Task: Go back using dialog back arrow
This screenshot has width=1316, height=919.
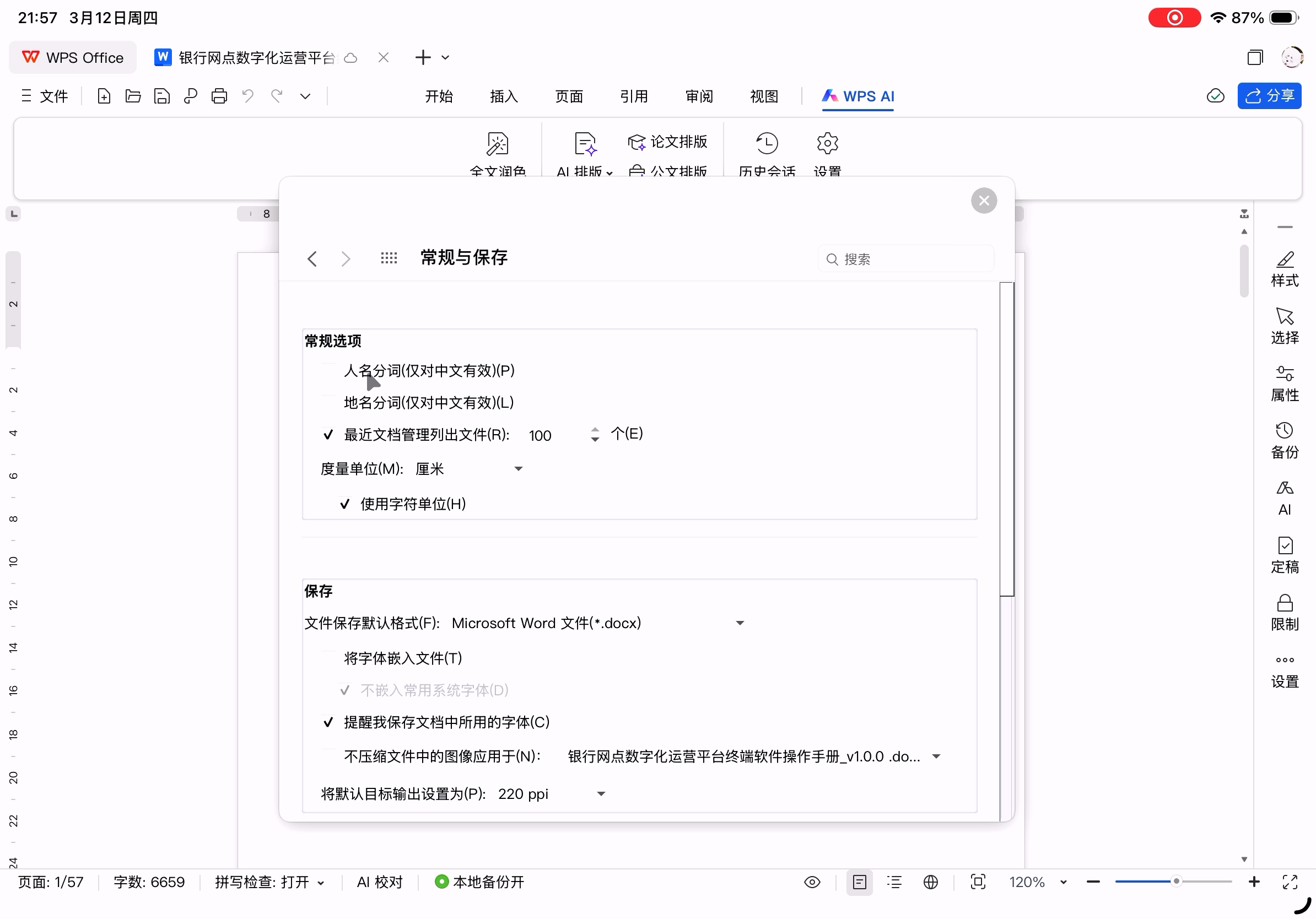Action: [312, 259]
